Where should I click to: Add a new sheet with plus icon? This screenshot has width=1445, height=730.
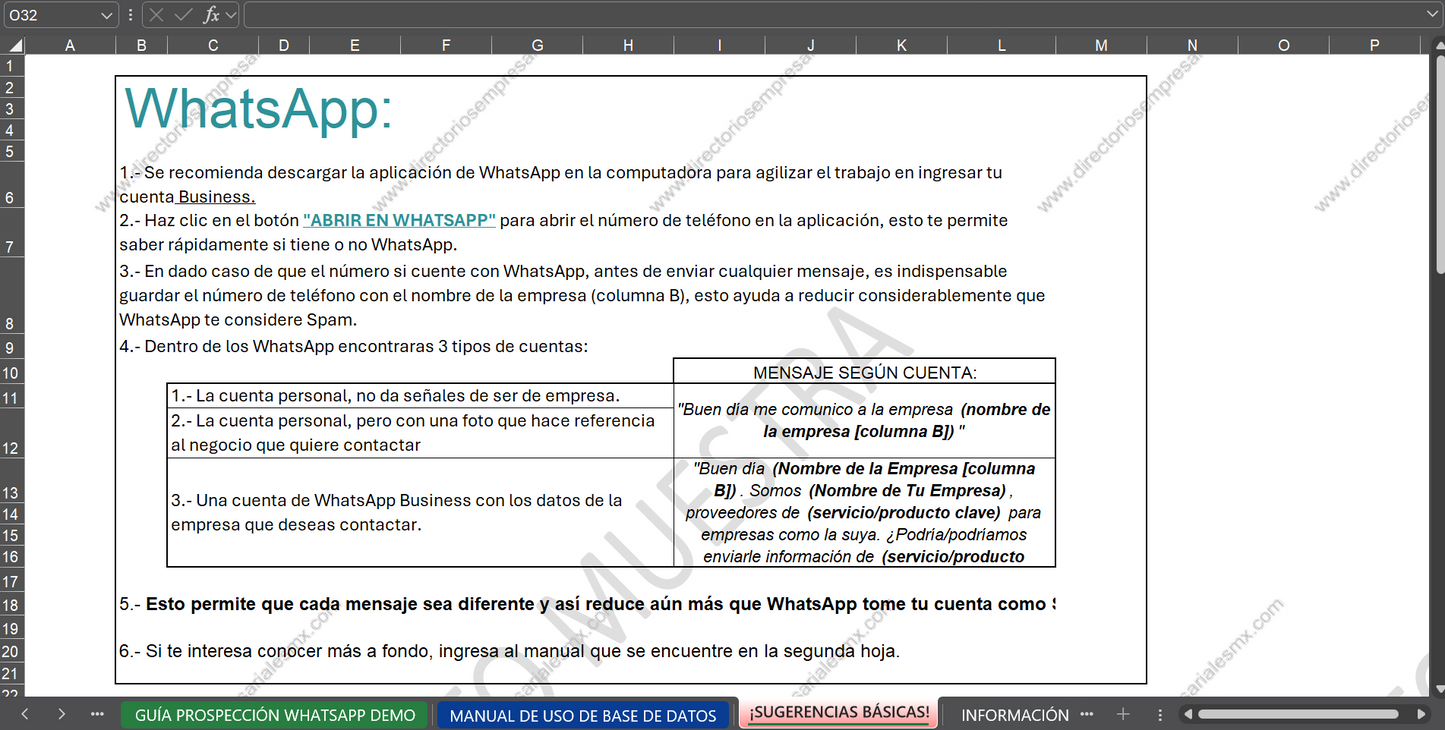point(1123,715)
